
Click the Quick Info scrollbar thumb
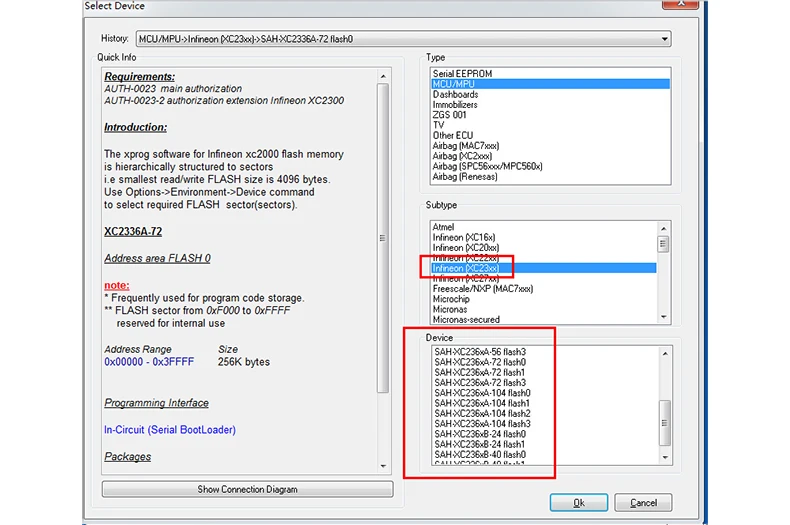tap(383, 238)
